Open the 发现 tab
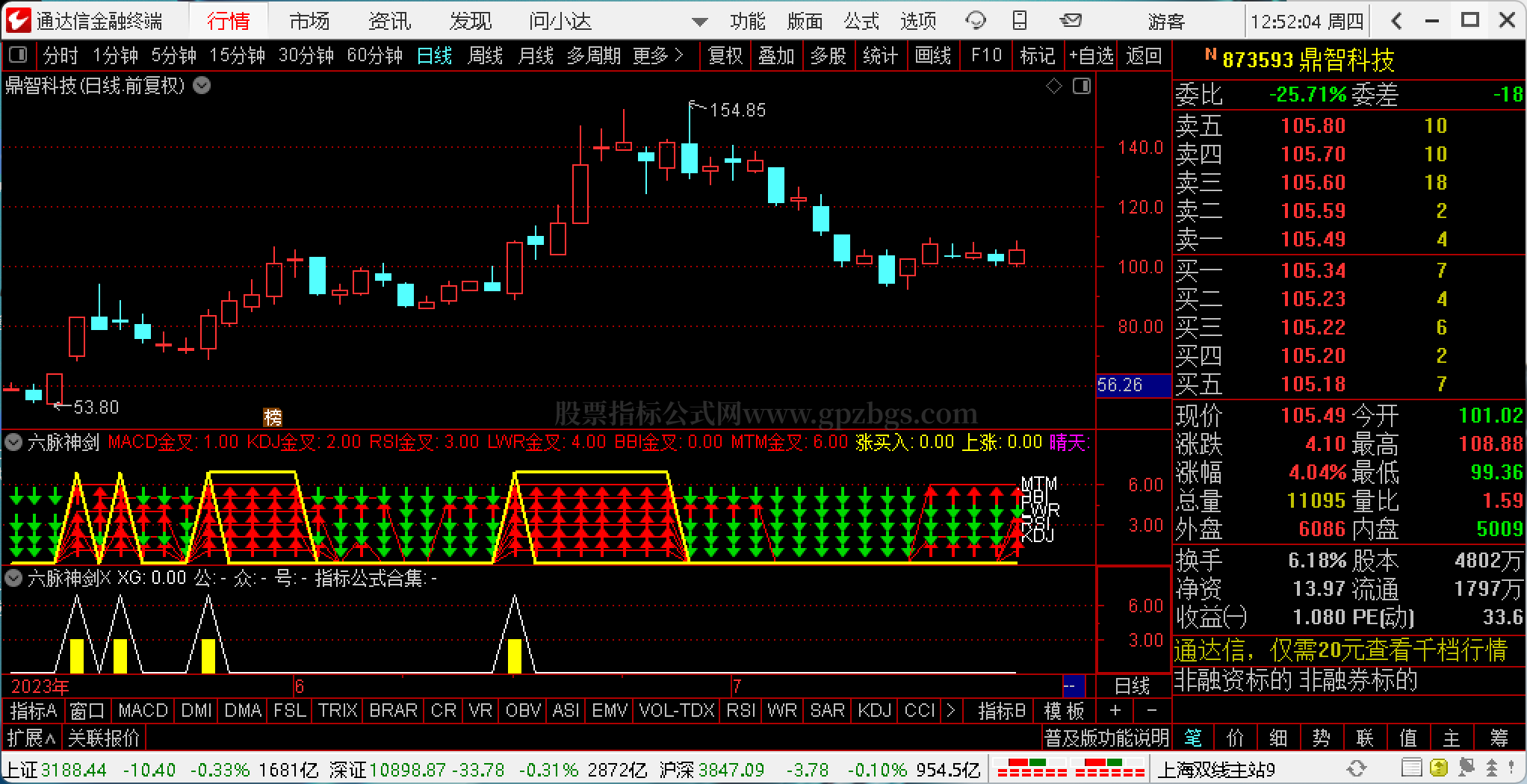This screenshot has width=1527, height=784. click(471, 21)
